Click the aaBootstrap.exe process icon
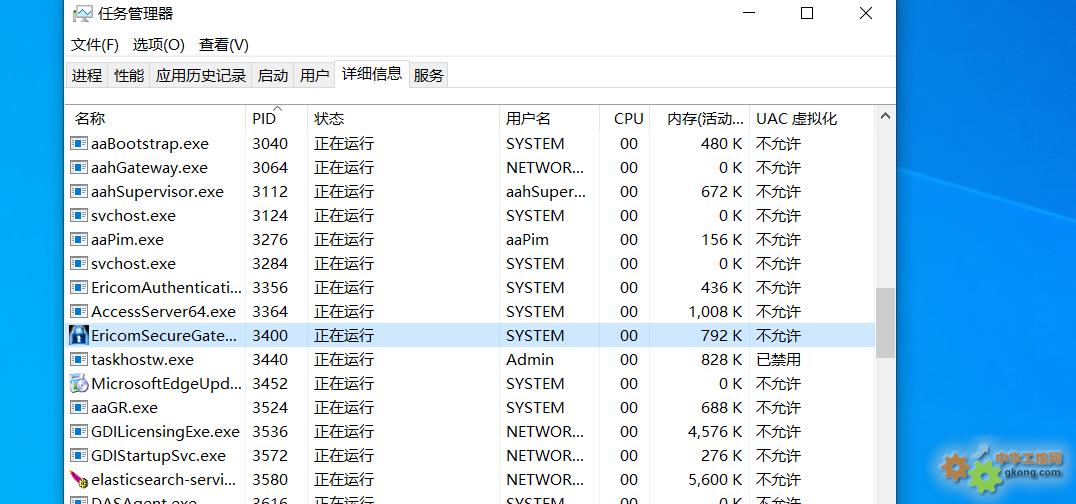The width and height of the screenshot is (1076, 504). (x=80, y=144)
